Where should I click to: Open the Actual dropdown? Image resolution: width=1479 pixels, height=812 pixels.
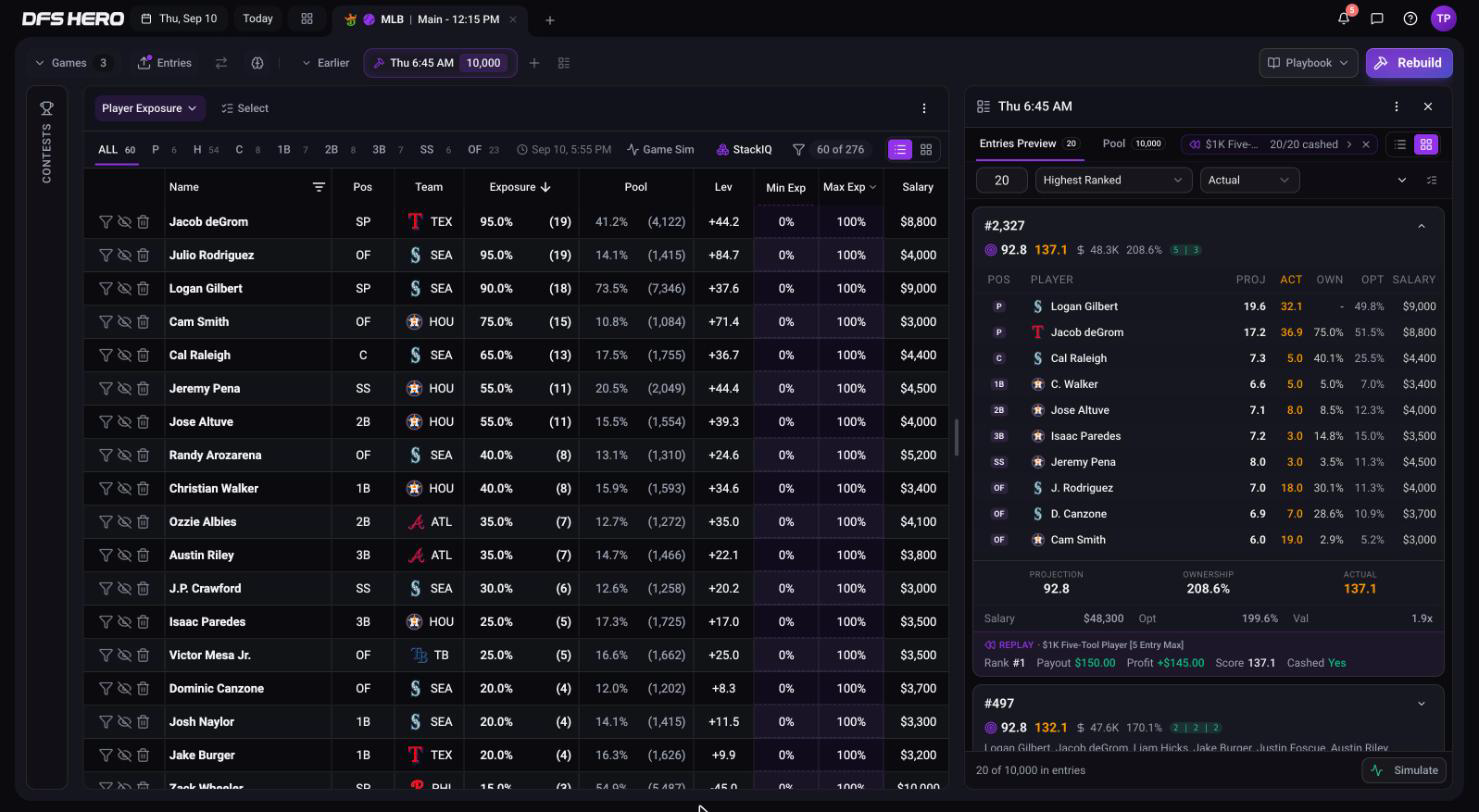pyautogui.click(x=1249, y=180)
